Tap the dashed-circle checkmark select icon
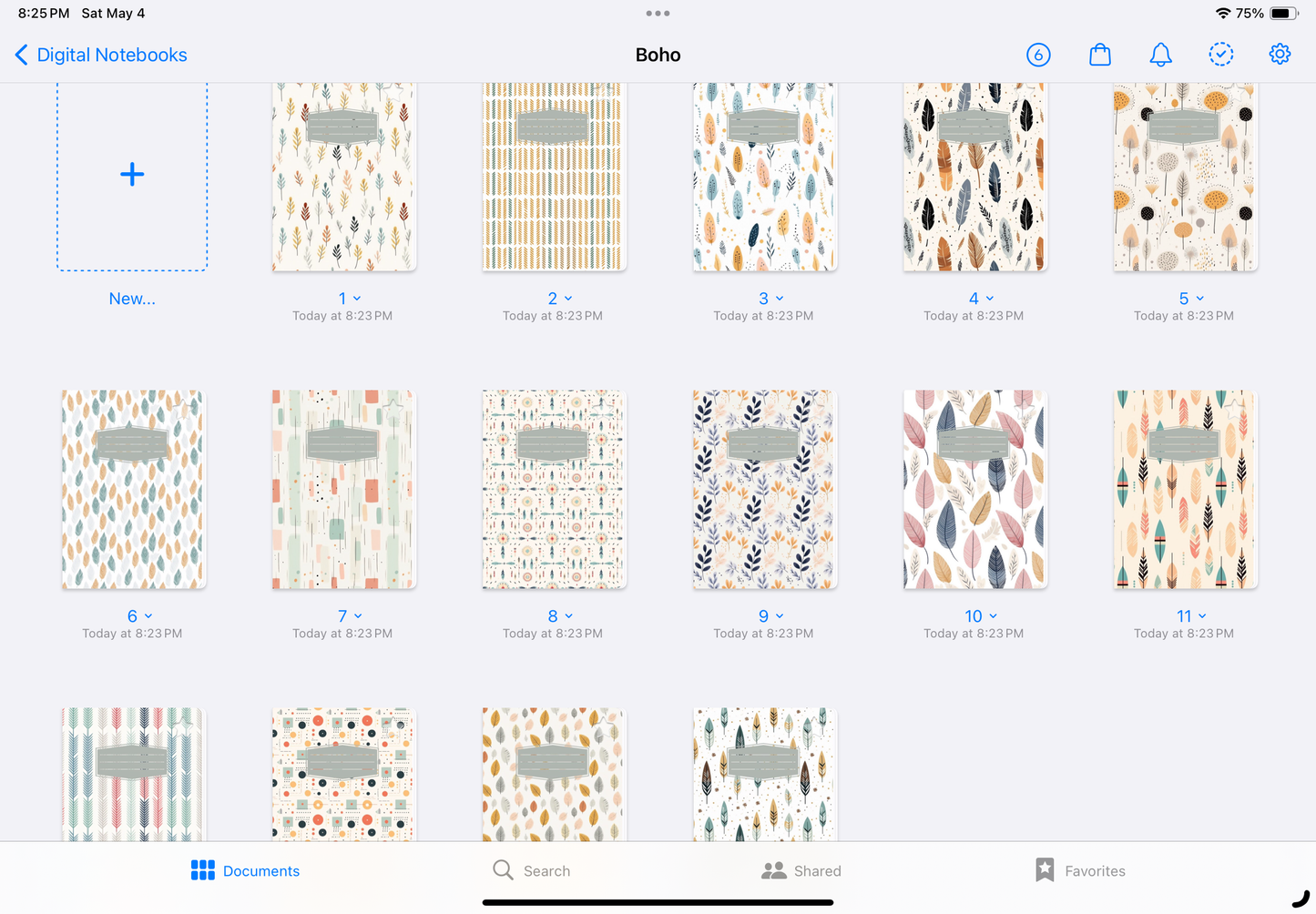Image resolution: width=1316 pixels, height=914 pixels. pos(1220,55)
